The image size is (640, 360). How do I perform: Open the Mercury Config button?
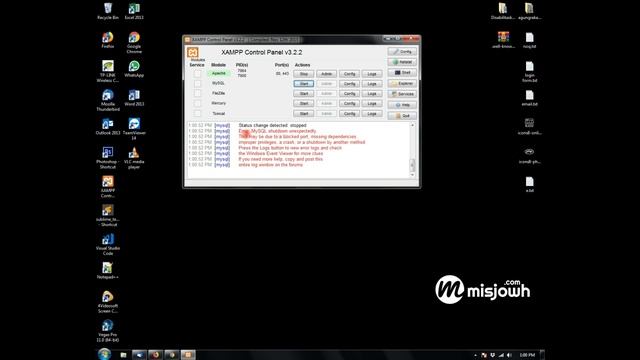[349, 104]
